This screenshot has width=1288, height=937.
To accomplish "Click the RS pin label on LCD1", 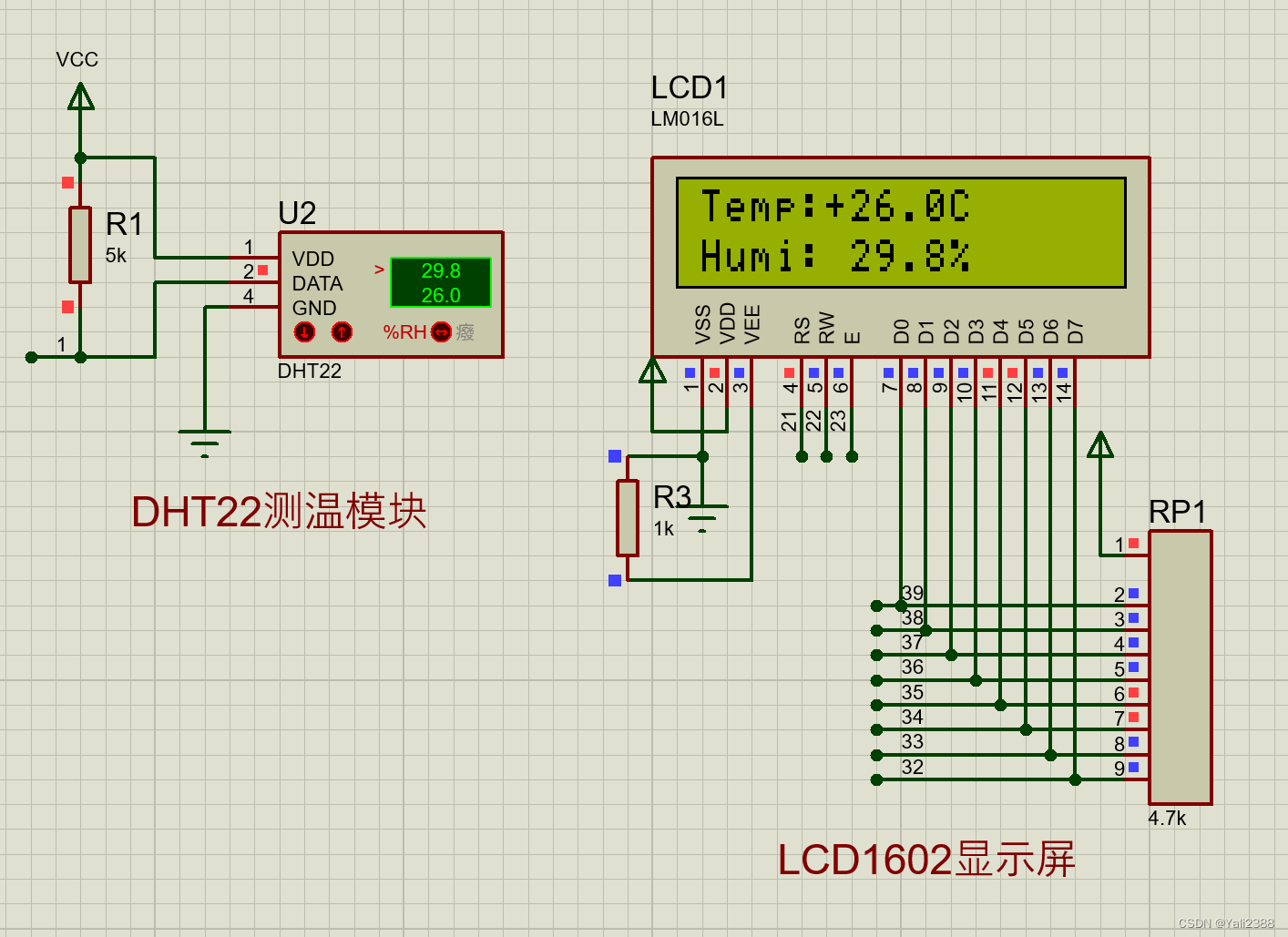I will [x=802, y=330].
